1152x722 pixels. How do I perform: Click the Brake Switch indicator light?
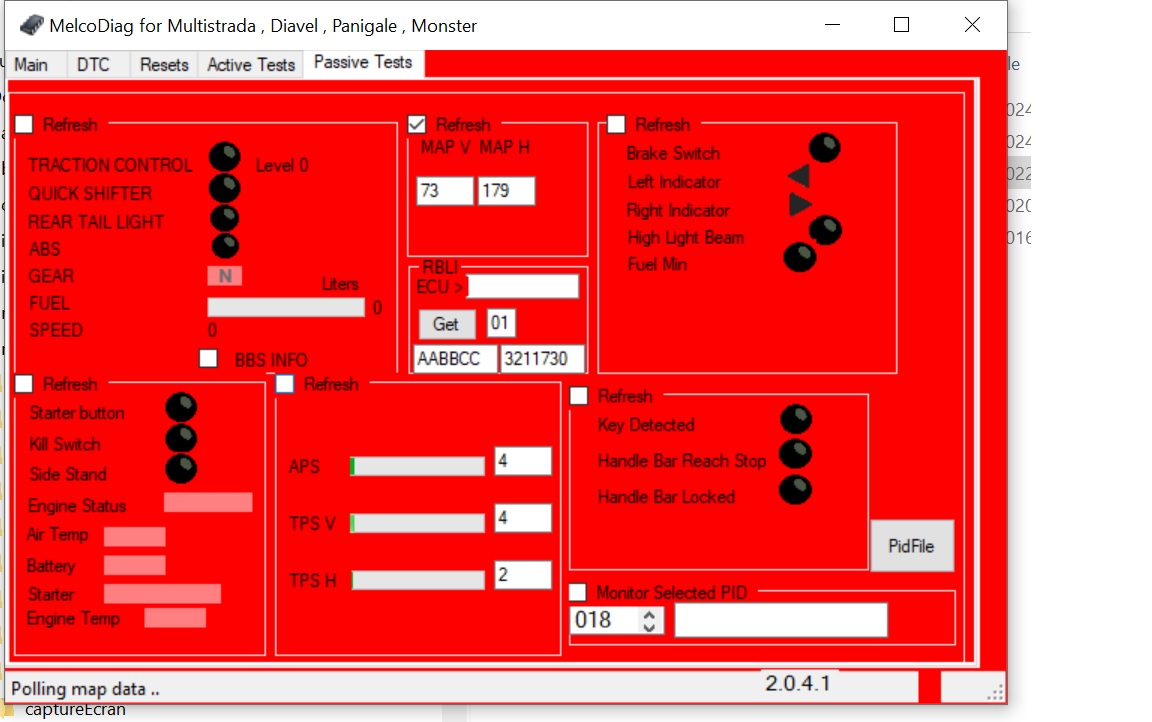coord(824,148)
